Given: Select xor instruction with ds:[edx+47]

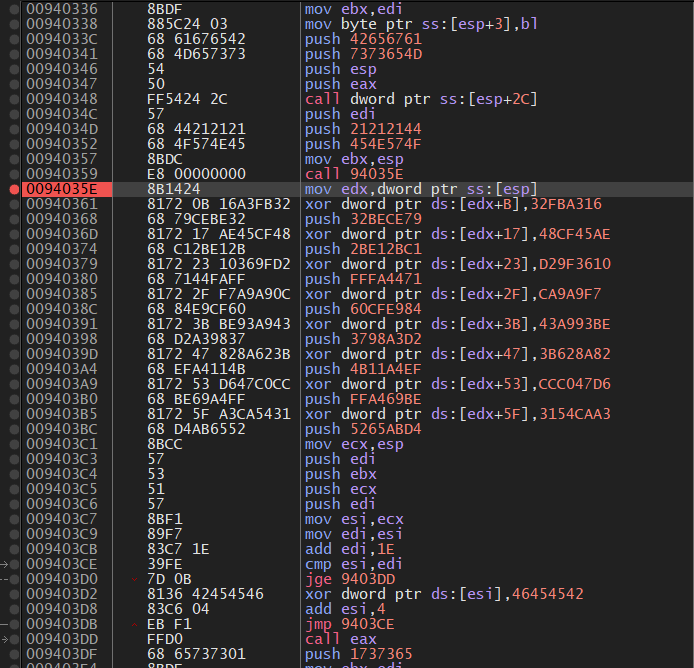Looking at the screenshot, I should [457, 354].
